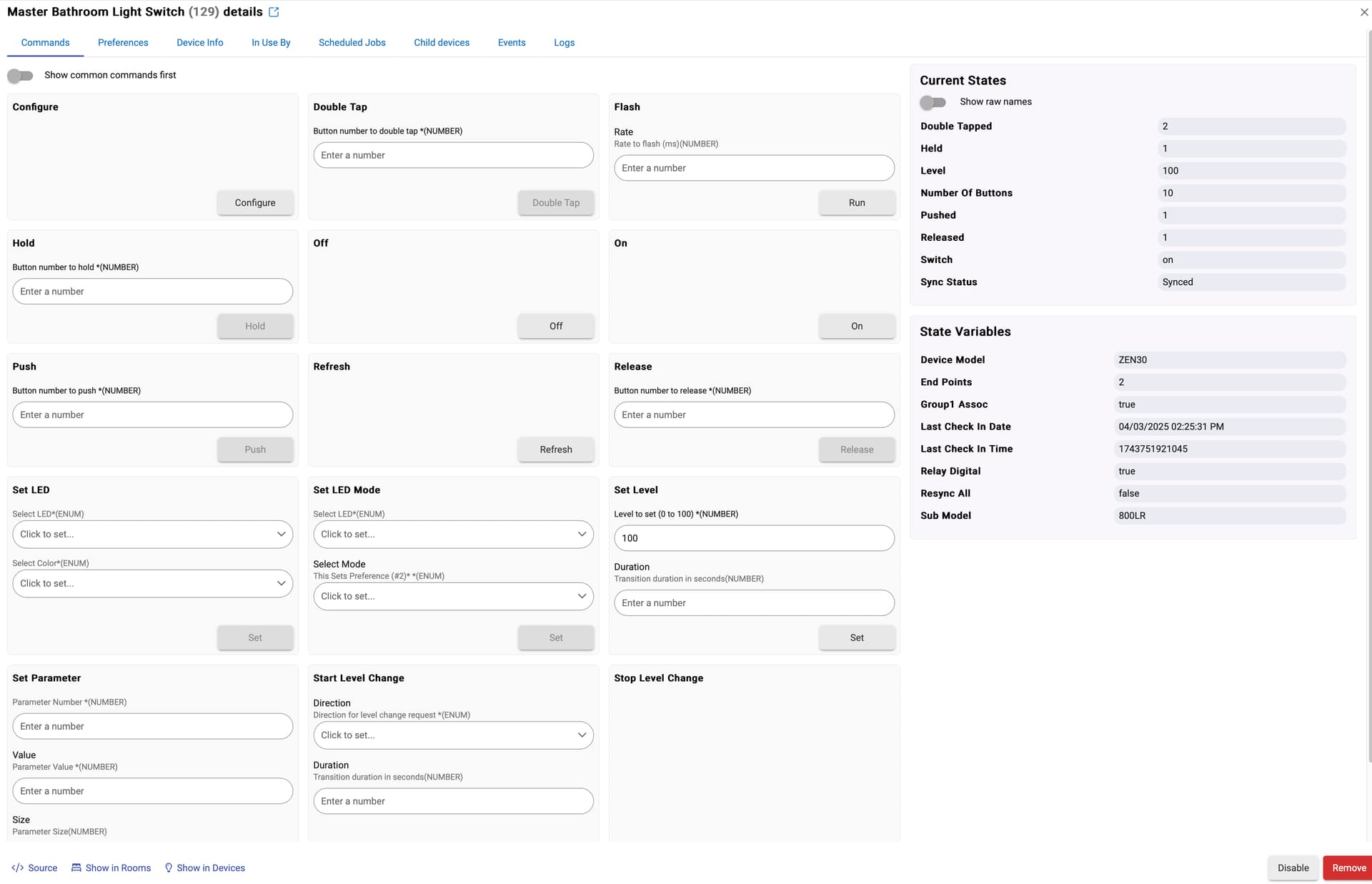1372x884 pixels.
Task: Open Direction dropdown for Start Level Change
Action: (x=453, y=735)
